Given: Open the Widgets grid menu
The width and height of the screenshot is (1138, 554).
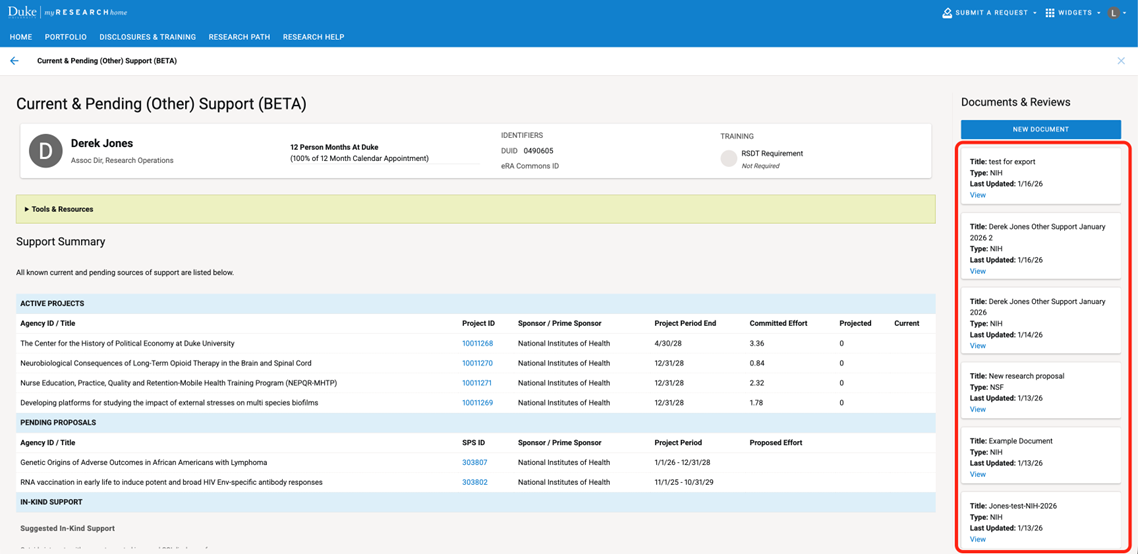Looking at the screenshot, I should (x=1050, y=13).
